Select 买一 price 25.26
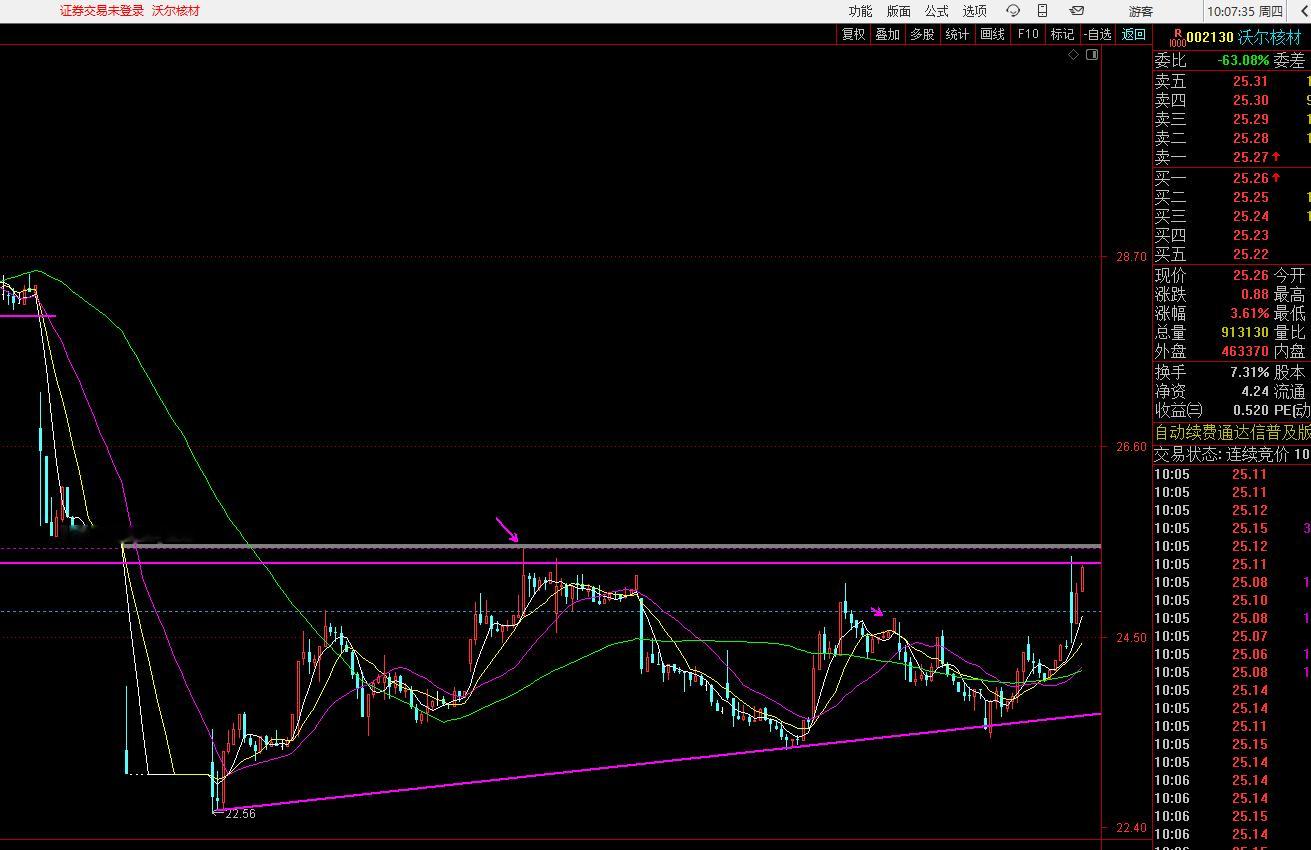The image size is (1311, 850). (x=1250, y=178)
